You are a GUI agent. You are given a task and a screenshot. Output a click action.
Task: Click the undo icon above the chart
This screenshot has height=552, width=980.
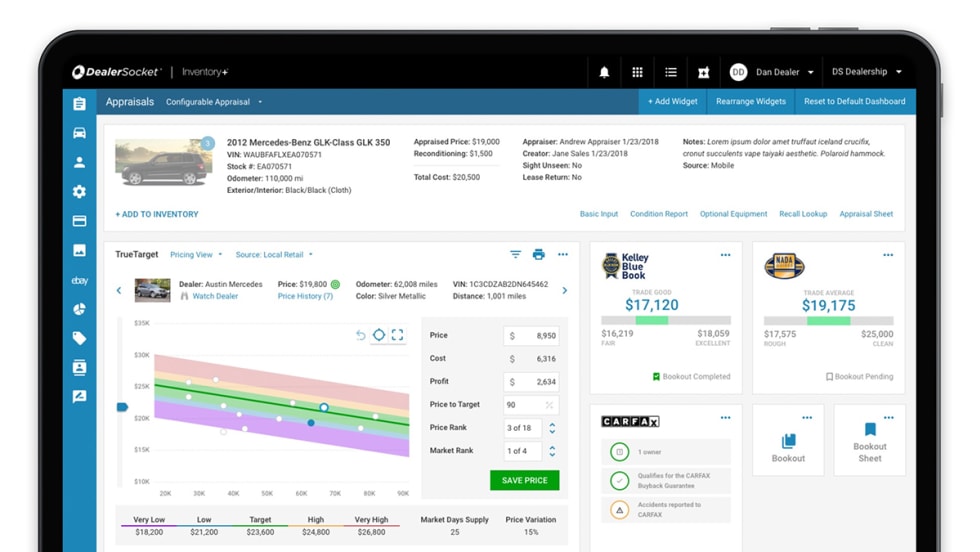pos(361,335)
